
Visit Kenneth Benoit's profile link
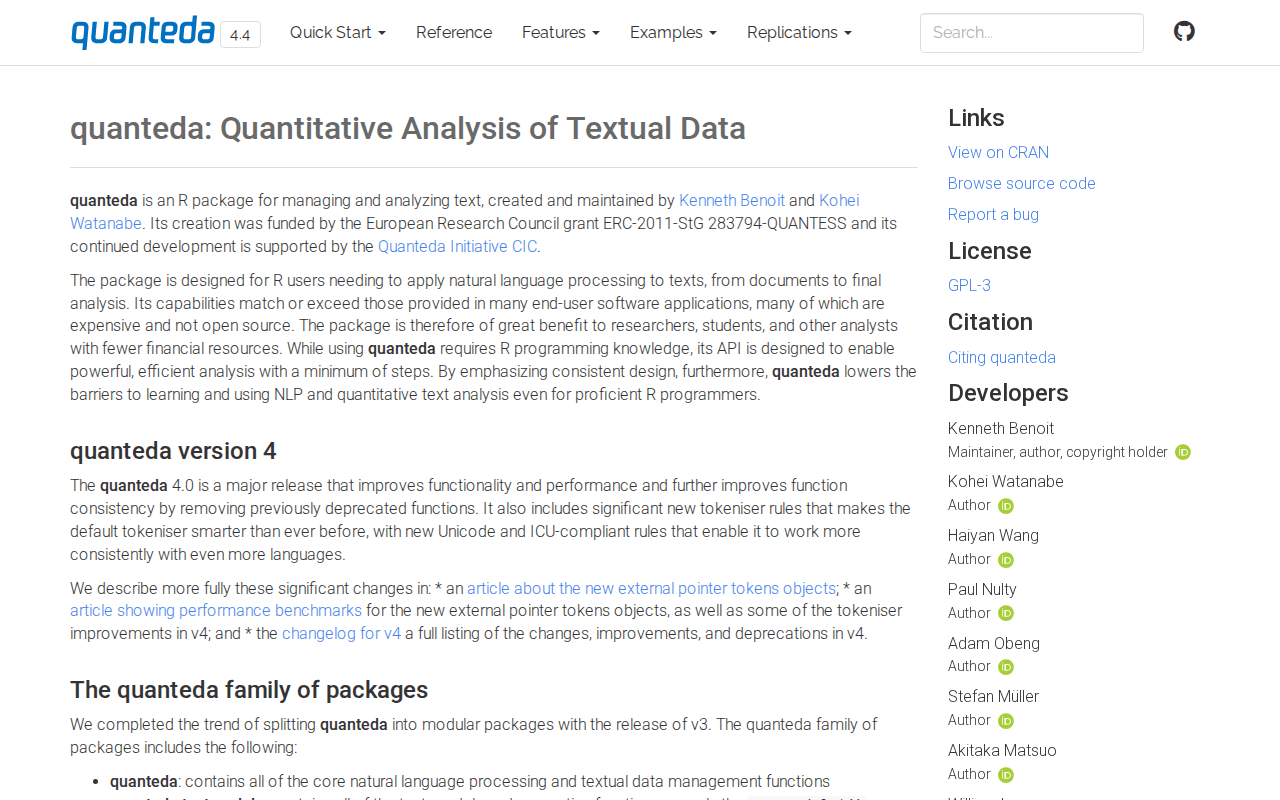(732, 200)
